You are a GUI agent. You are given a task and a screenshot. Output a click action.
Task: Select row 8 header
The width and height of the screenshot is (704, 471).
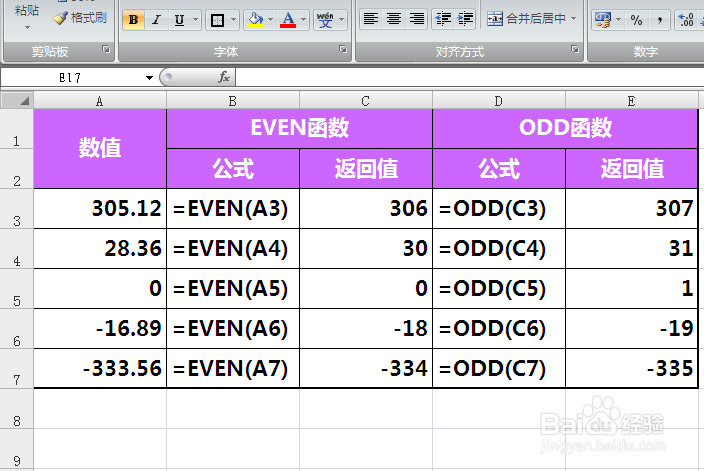[x=17, y=409]
